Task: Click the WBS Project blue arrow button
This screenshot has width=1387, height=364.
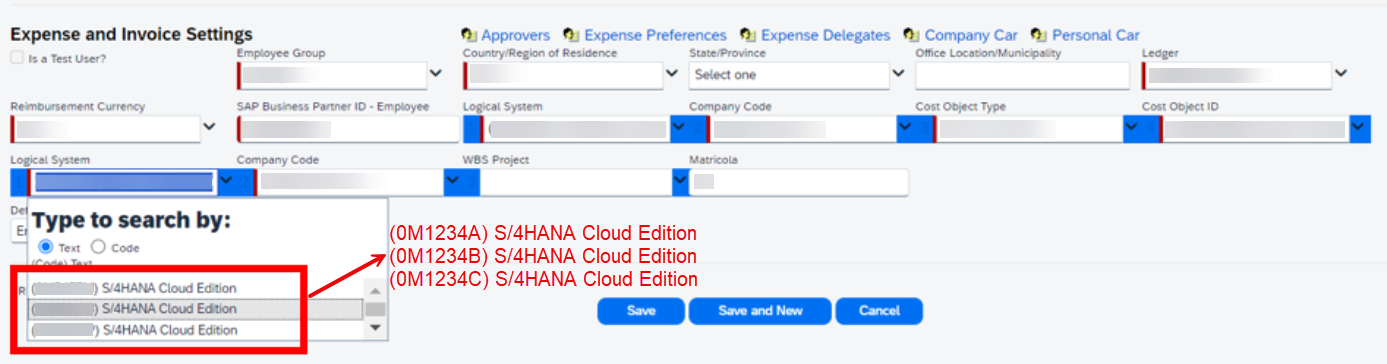Action: point(680,182)
